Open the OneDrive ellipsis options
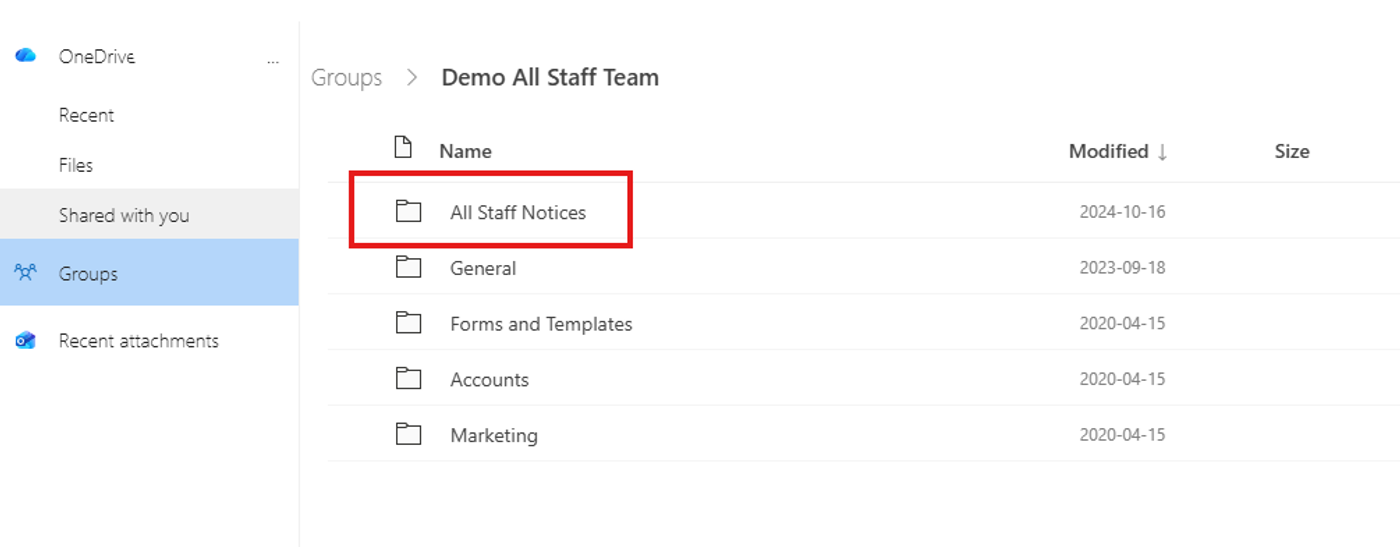The height and width of the screenshot is (547, 1400). point(273,61)
